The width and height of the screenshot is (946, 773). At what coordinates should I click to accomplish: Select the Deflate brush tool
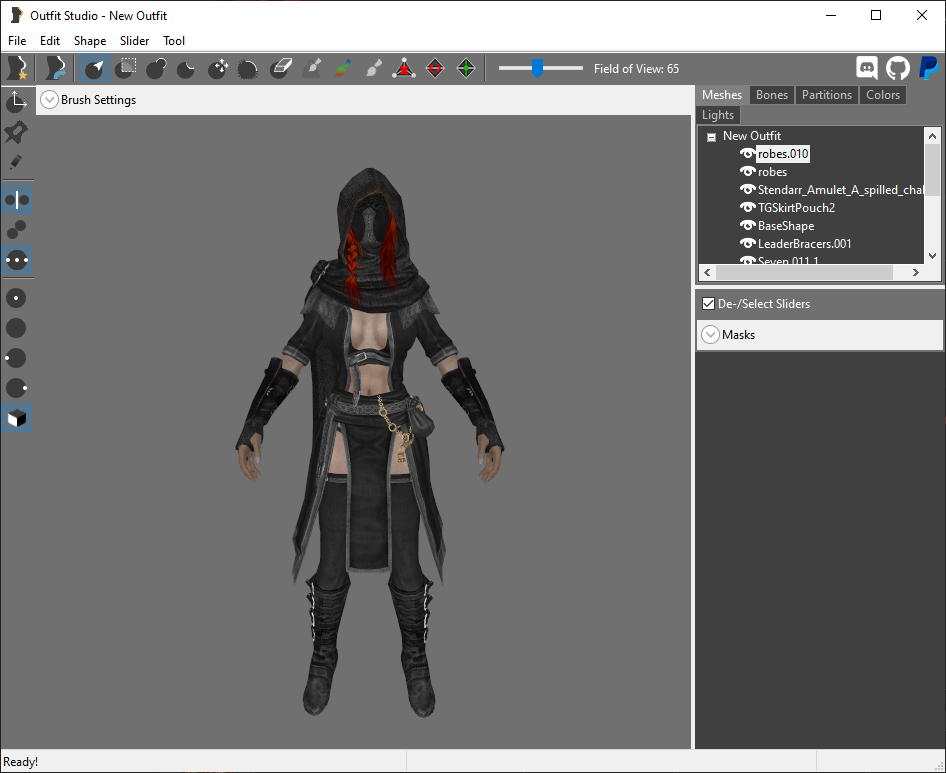pos(186,68)
